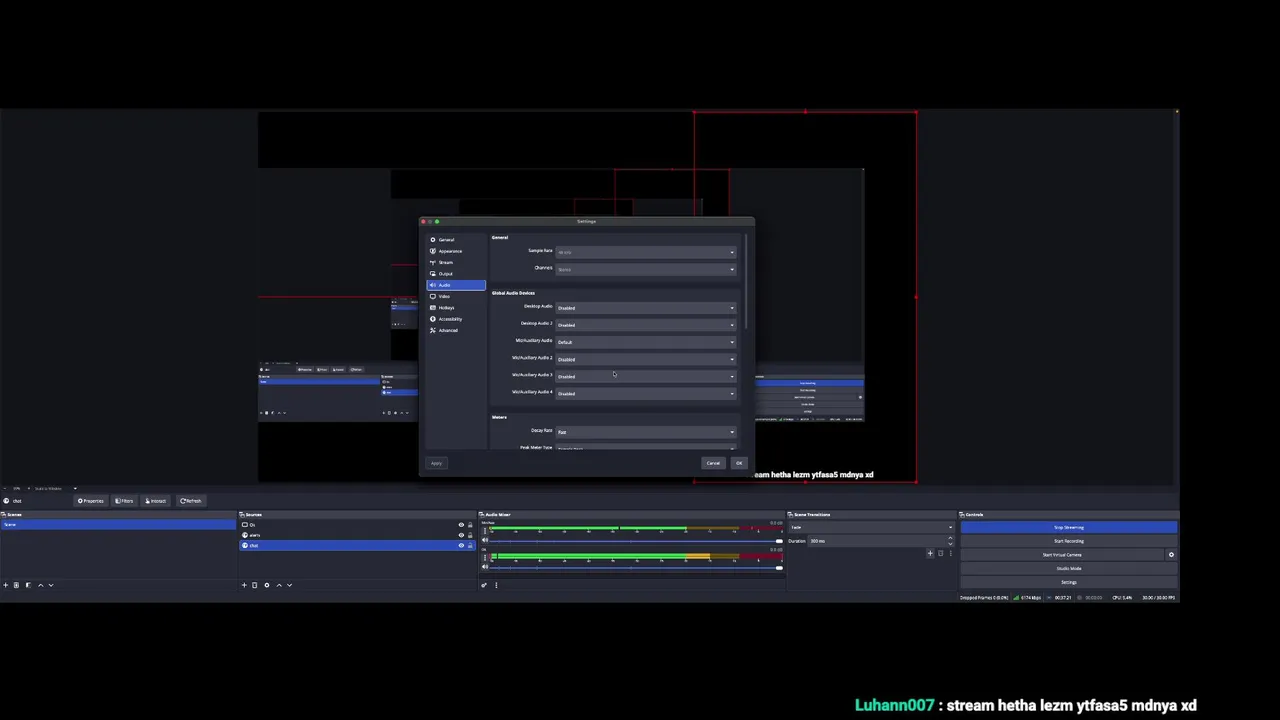Add a new scene with the plus icon
This screenshot has width=1280, height=720.
[6, 585]
